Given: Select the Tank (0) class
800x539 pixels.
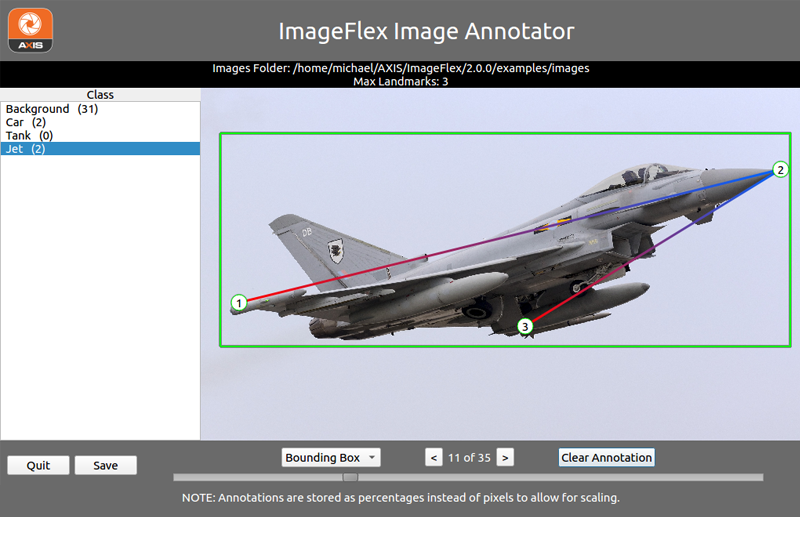Looking at the screenshot, I should pos(100,135).
